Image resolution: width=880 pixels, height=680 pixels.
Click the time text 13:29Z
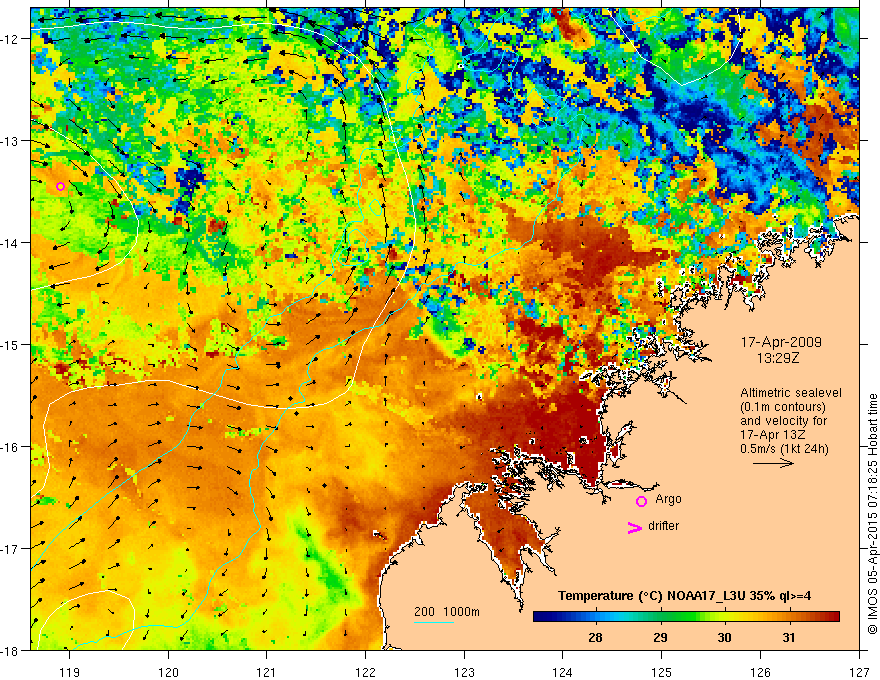pyautogui.click(x=778, y=357)
